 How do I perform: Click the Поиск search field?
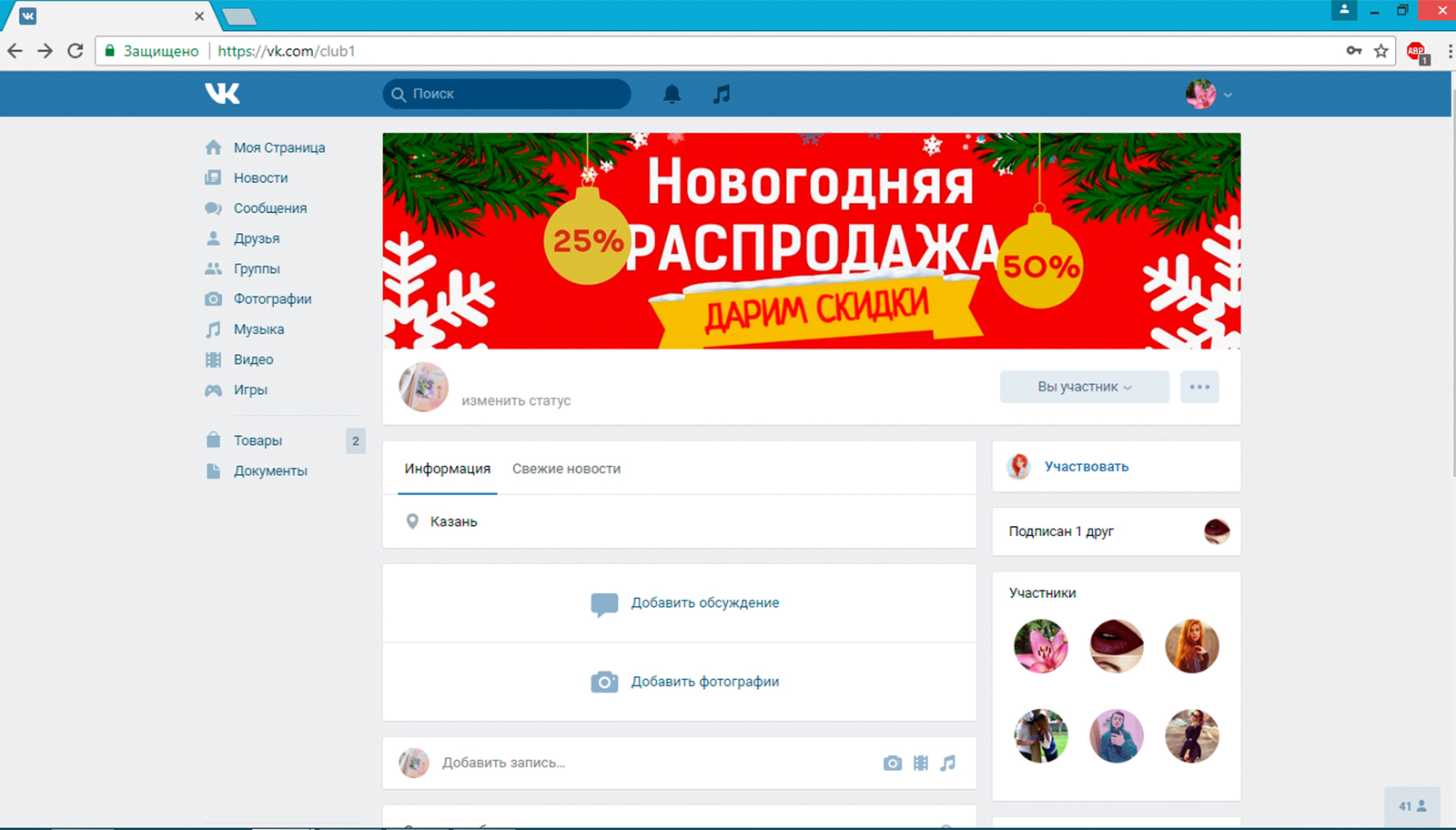click(x=507, y=94)
